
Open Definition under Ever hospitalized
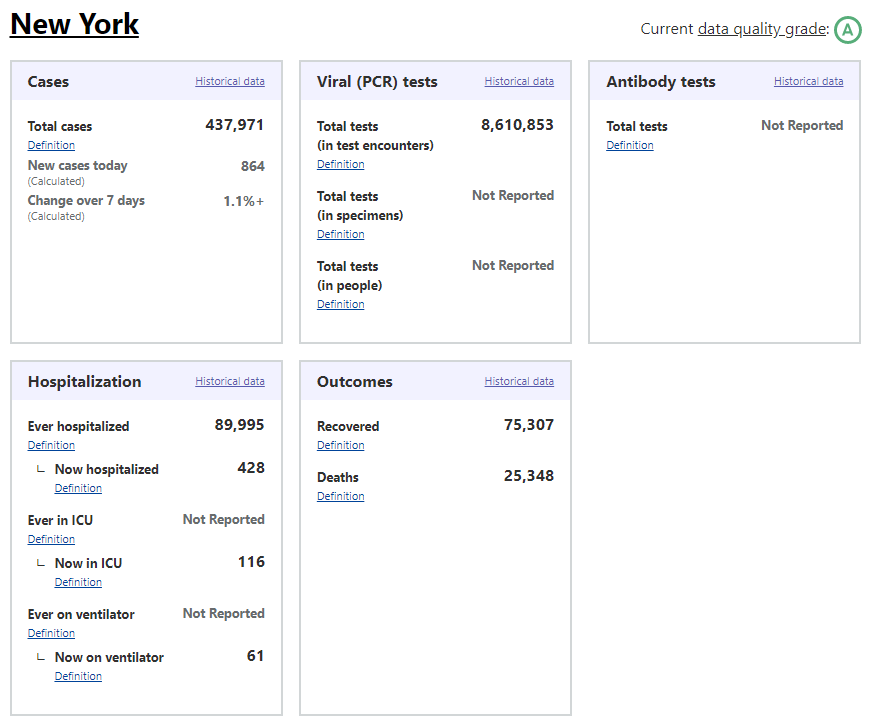(x=51, y=445)
